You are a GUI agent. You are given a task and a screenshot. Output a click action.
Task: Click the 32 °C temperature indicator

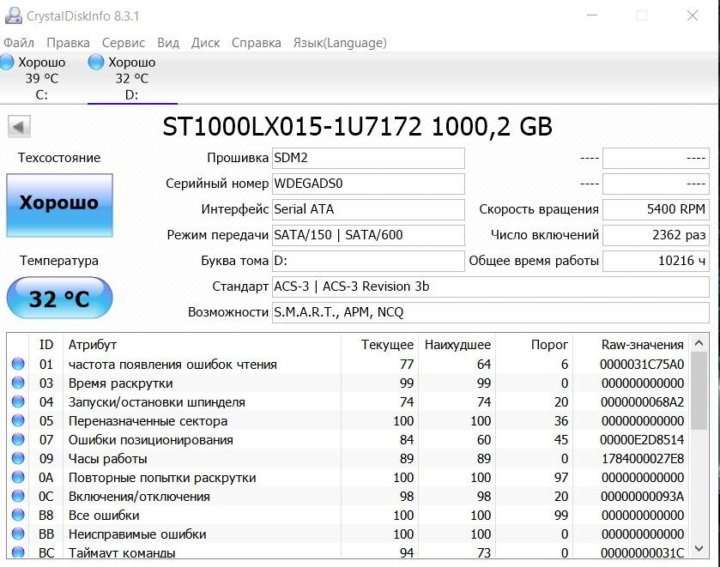point(59,298)
